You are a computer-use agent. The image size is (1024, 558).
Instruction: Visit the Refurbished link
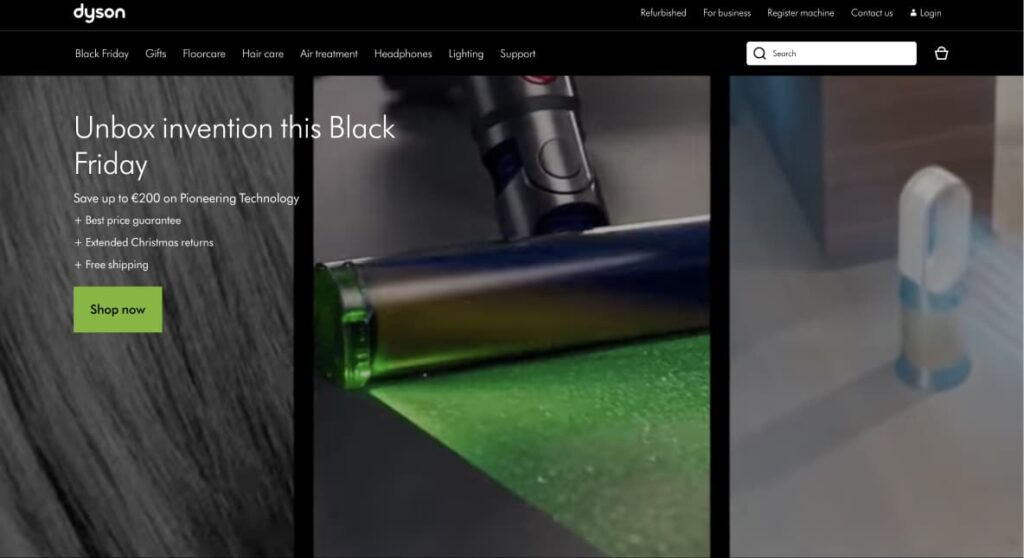pos(663,13)
